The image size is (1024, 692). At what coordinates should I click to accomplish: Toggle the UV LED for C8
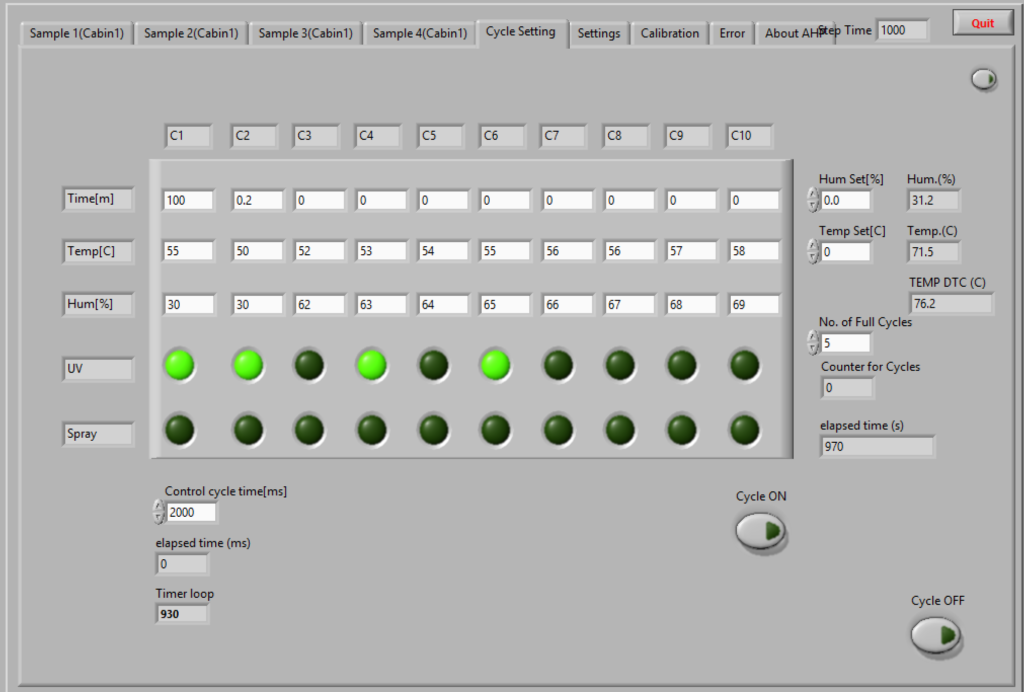[620, 365]
